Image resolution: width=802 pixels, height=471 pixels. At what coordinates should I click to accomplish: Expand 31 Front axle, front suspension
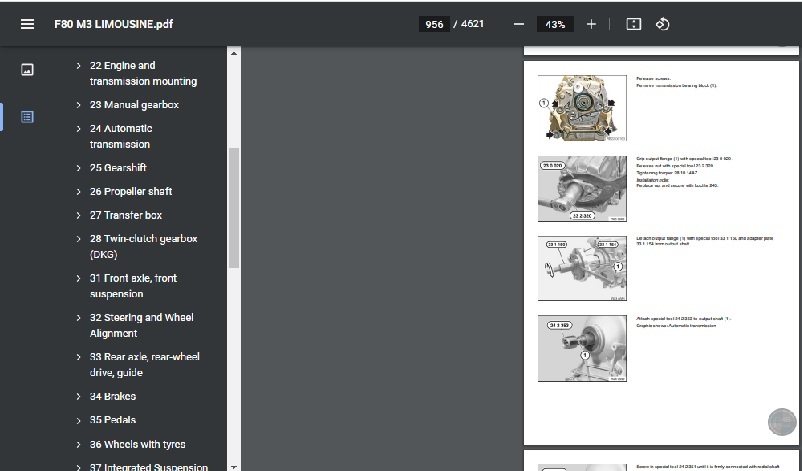[78, 278]
